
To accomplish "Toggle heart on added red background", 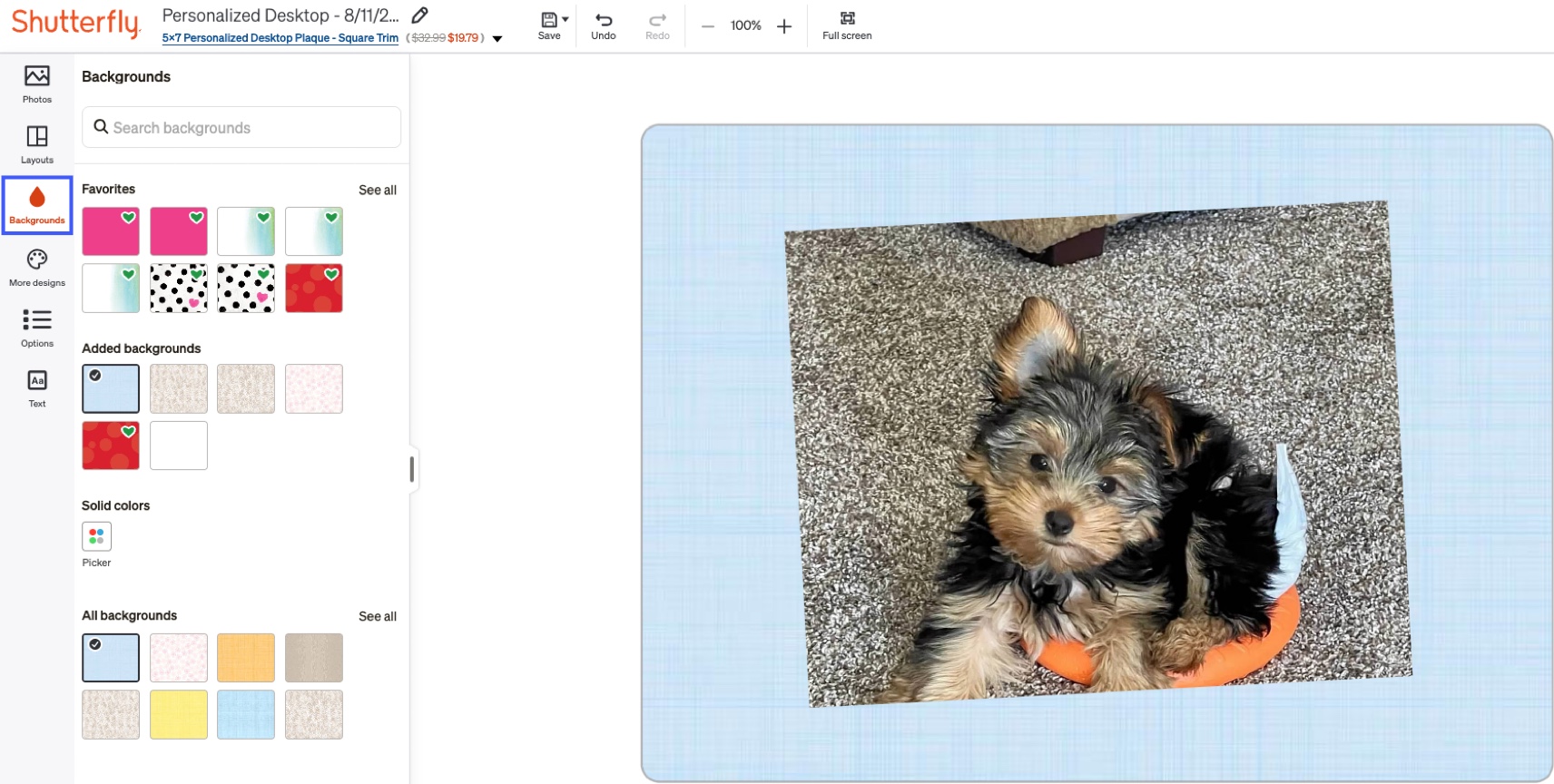I will pyautogui.click(x=129, y=432).
